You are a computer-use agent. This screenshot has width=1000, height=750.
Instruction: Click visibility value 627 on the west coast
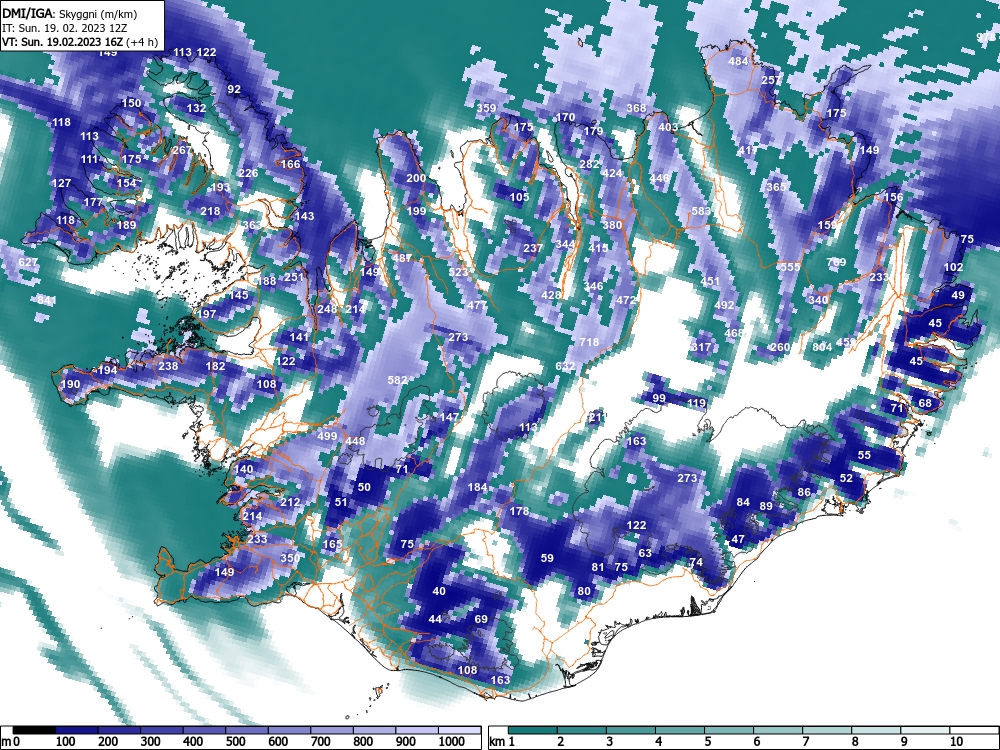coord(28,262)
